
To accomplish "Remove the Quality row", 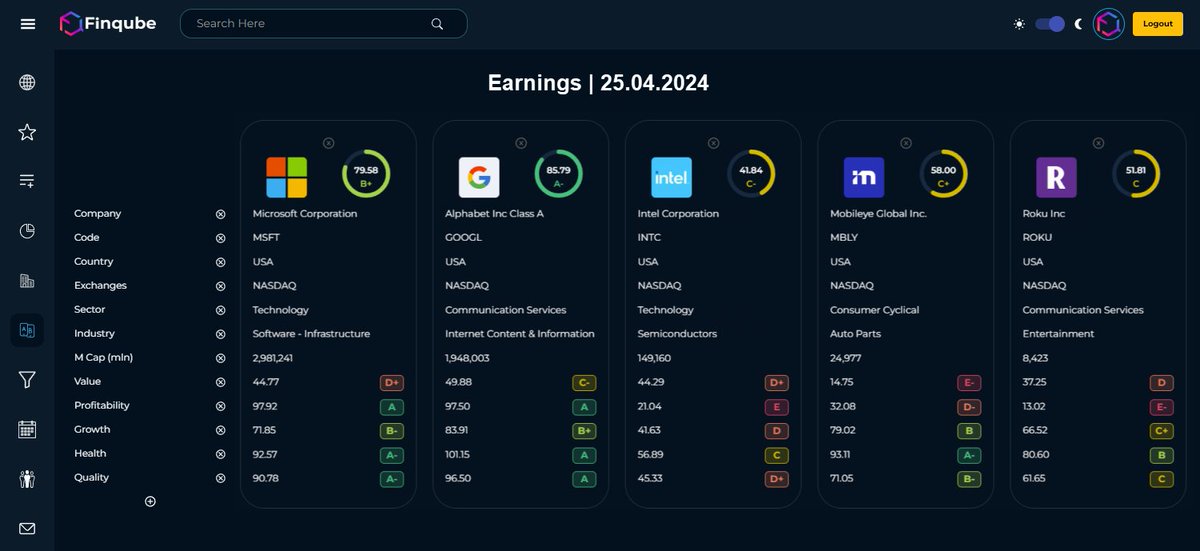I will point(221,478).
